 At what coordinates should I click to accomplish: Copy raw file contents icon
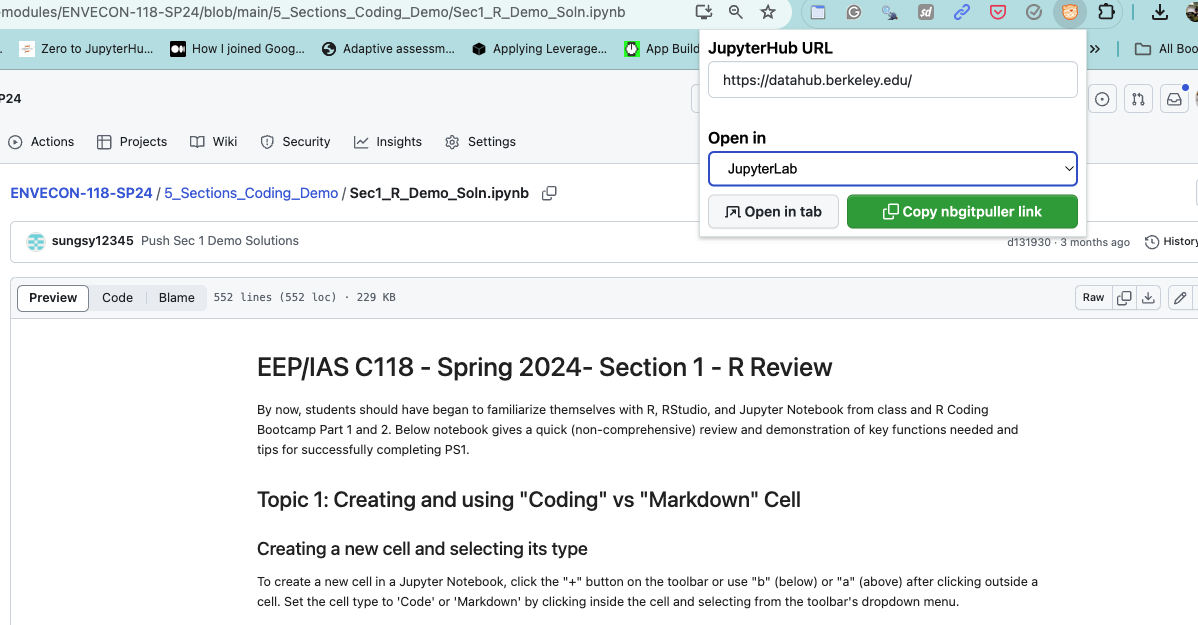pyautogui.click(x=1124, y=298)
